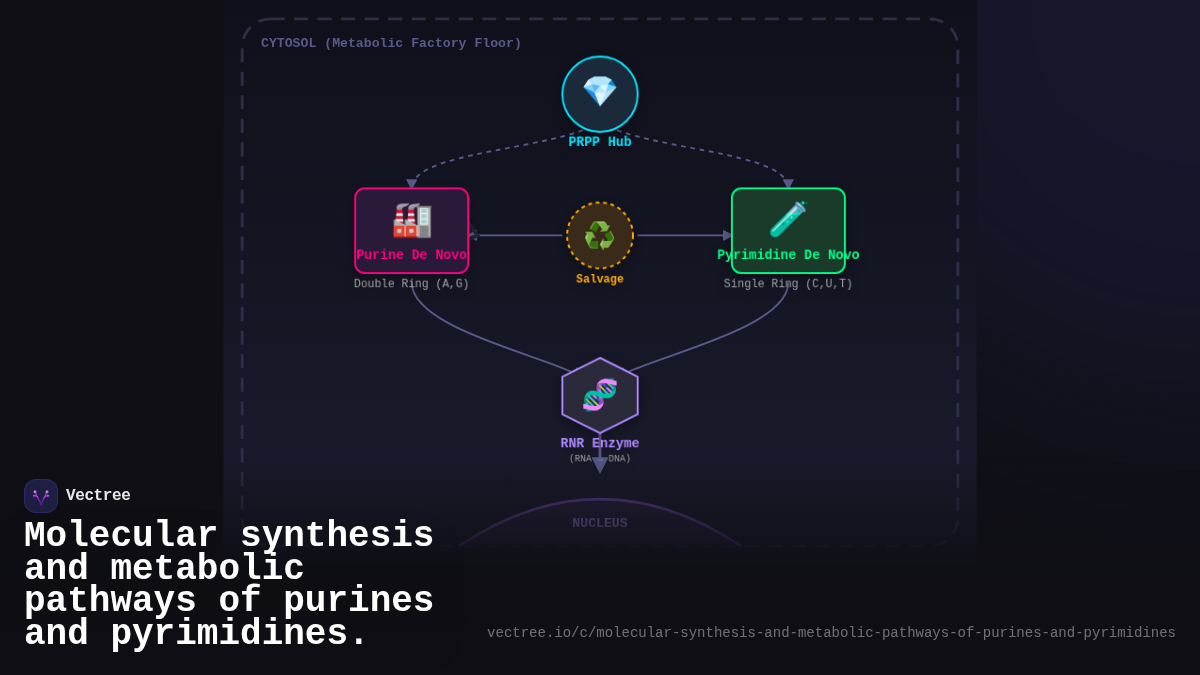Click the arrow from RNR Enzyme to Nucleus
The height and width of the screenshot is (675, 1200).
click(600, 463)
